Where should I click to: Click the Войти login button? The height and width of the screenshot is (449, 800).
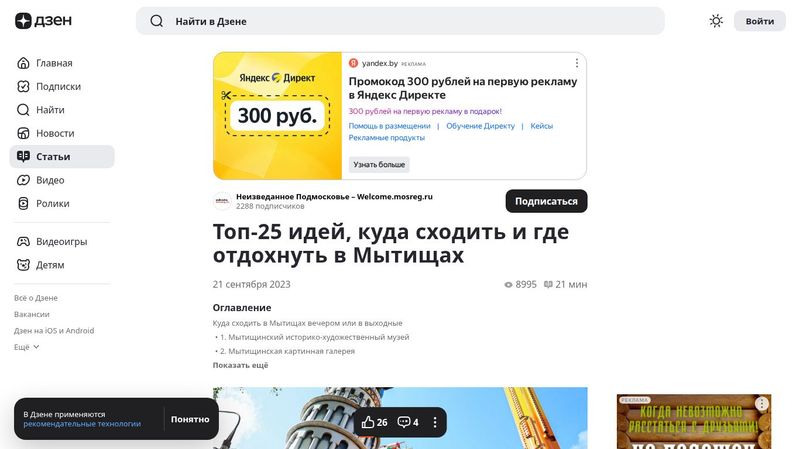click(x=760, y=21)
